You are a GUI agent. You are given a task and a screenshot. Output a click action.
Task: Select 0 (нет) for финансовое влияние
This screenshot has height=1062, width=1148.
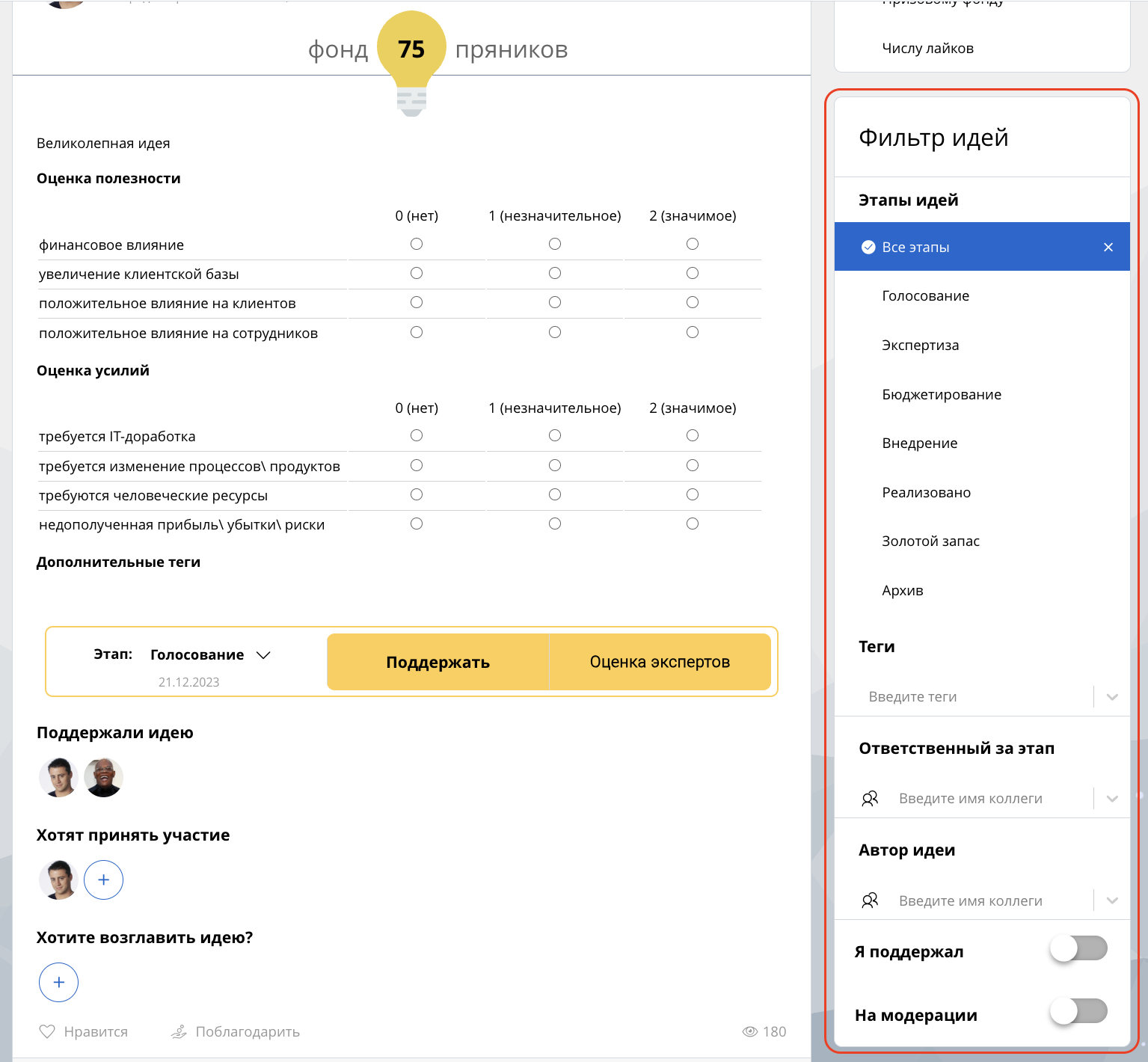coord(417,244)
